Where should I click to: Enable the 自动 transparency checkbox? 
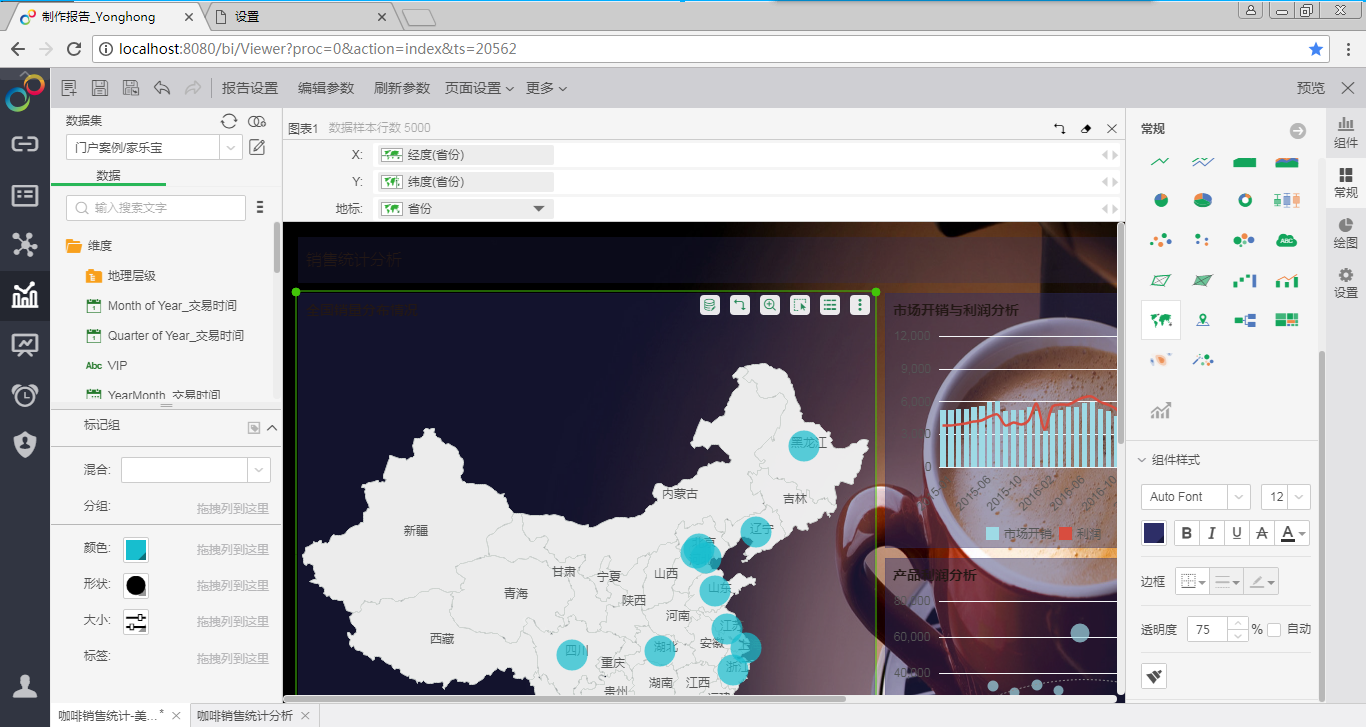pos(1274,630)
